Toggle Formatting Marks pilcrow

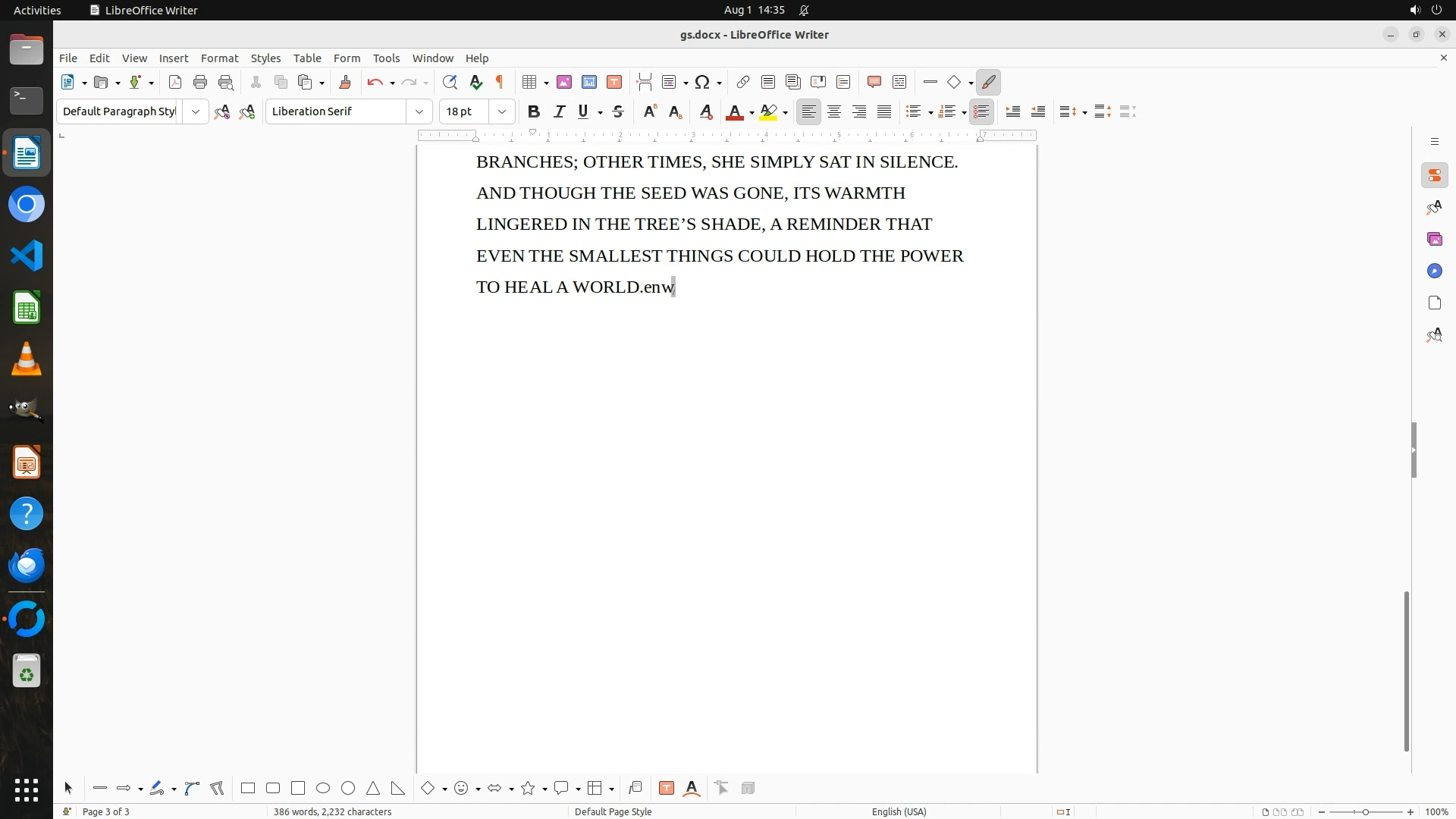500,83
